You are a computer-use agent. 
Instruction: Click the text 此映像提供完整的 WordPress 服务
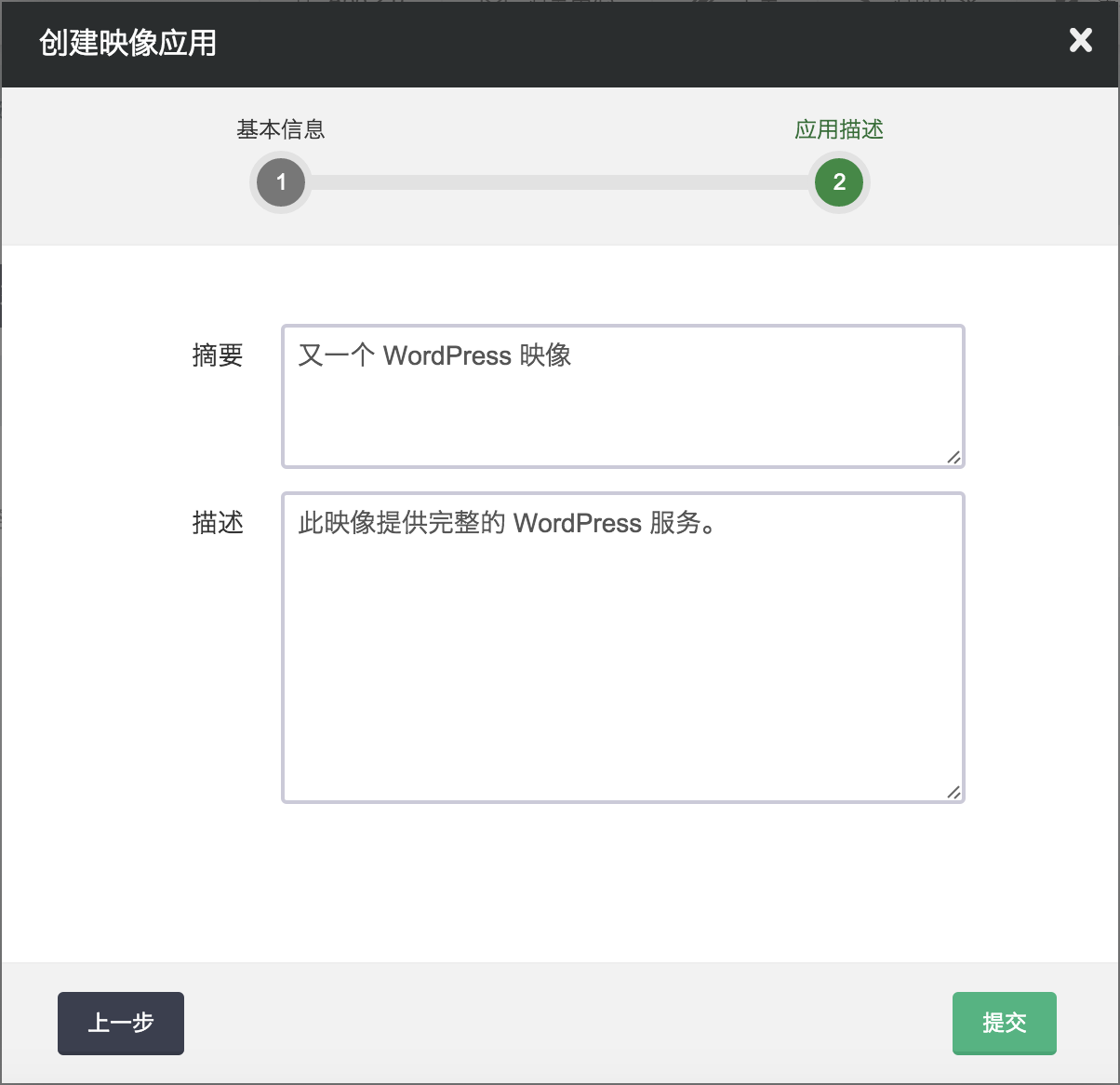(x=508, y=523)
